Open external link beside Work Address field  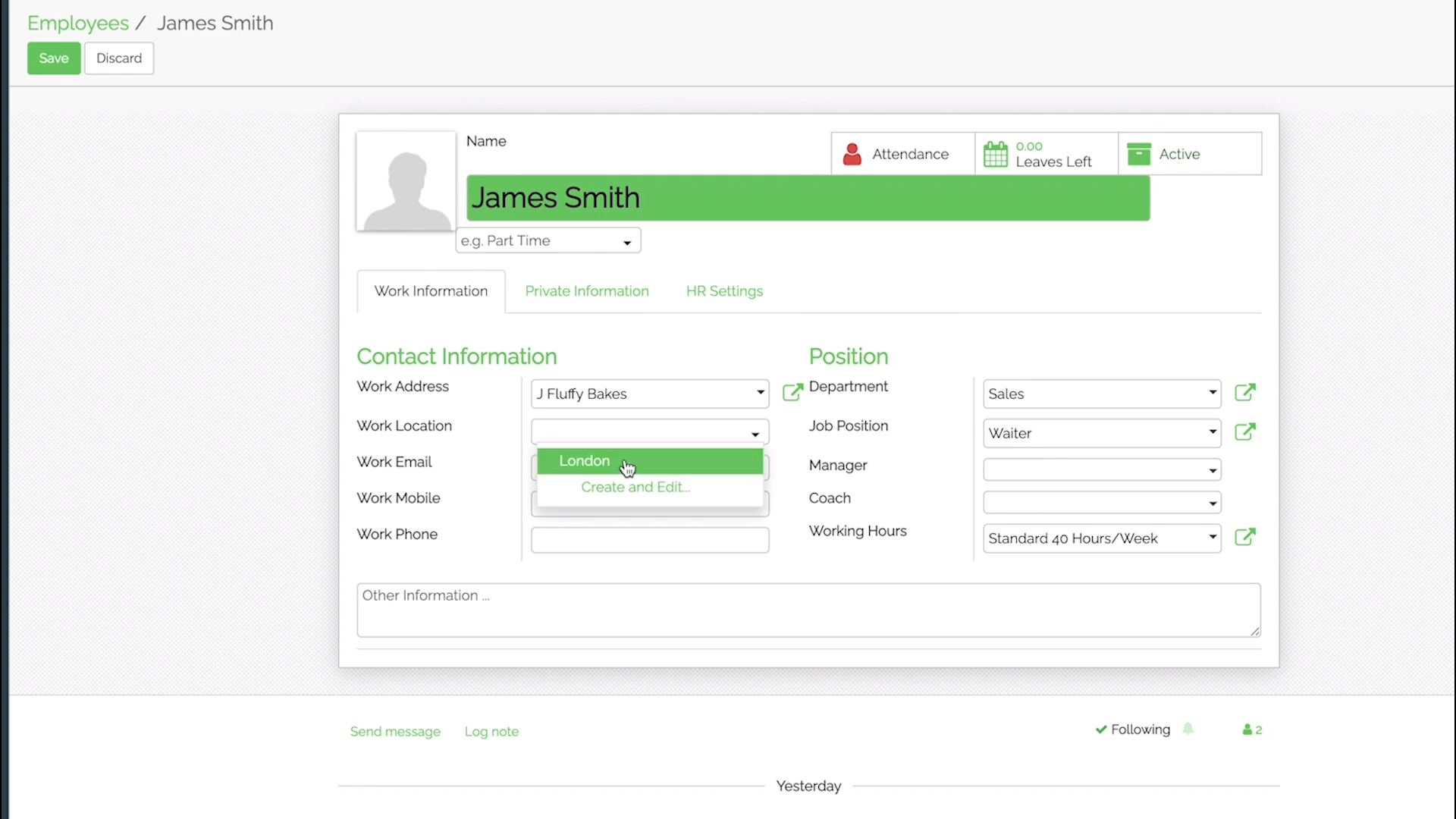pos(792,392)
